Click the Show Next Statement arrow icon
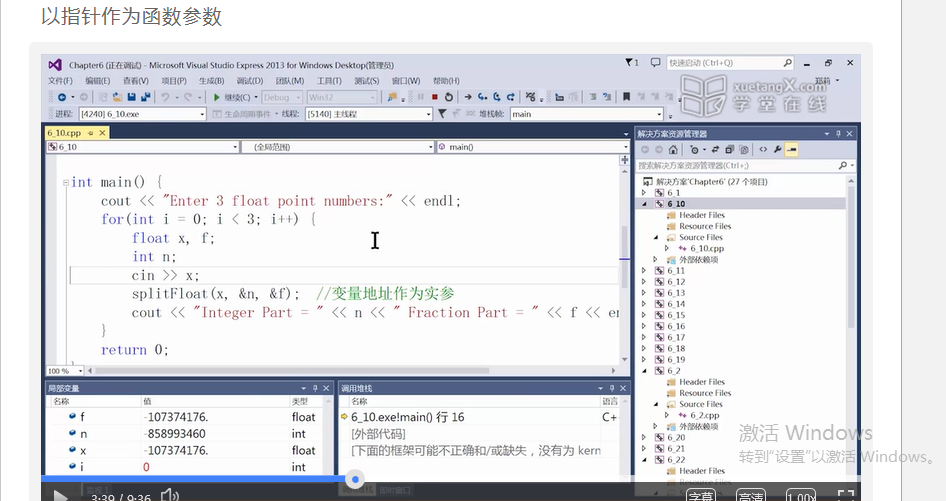 click(x=468, y=97)
